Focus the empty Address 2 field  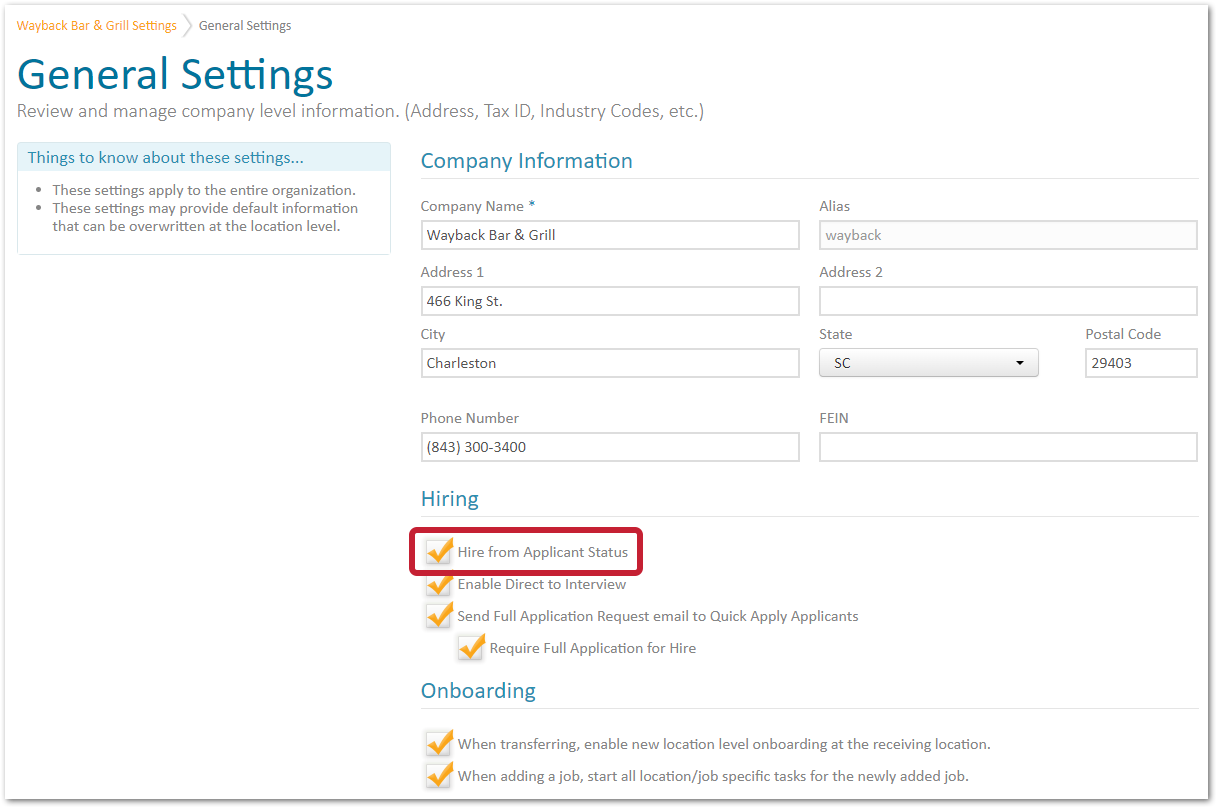point(1007,300)
